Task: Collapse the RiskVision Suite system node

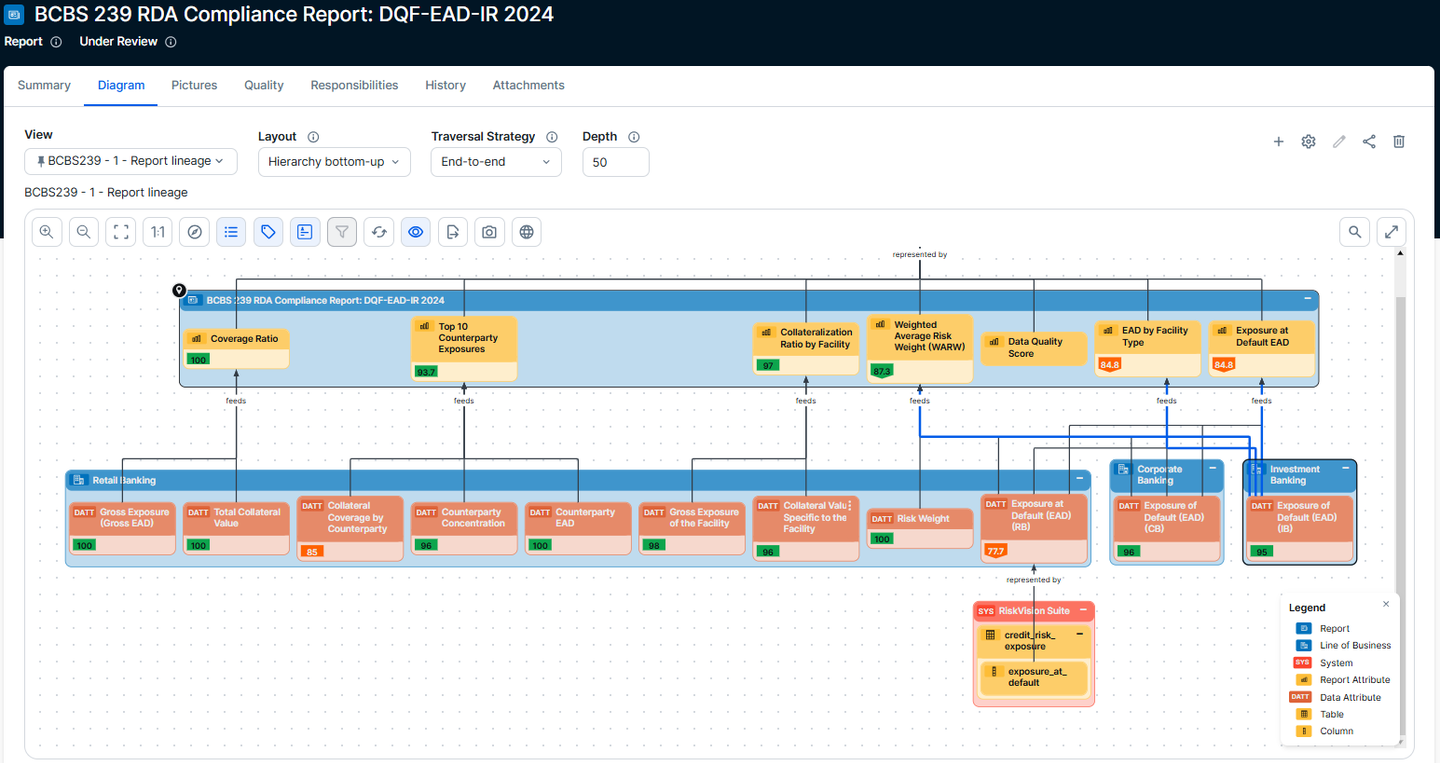Action: click(1083, 610)
